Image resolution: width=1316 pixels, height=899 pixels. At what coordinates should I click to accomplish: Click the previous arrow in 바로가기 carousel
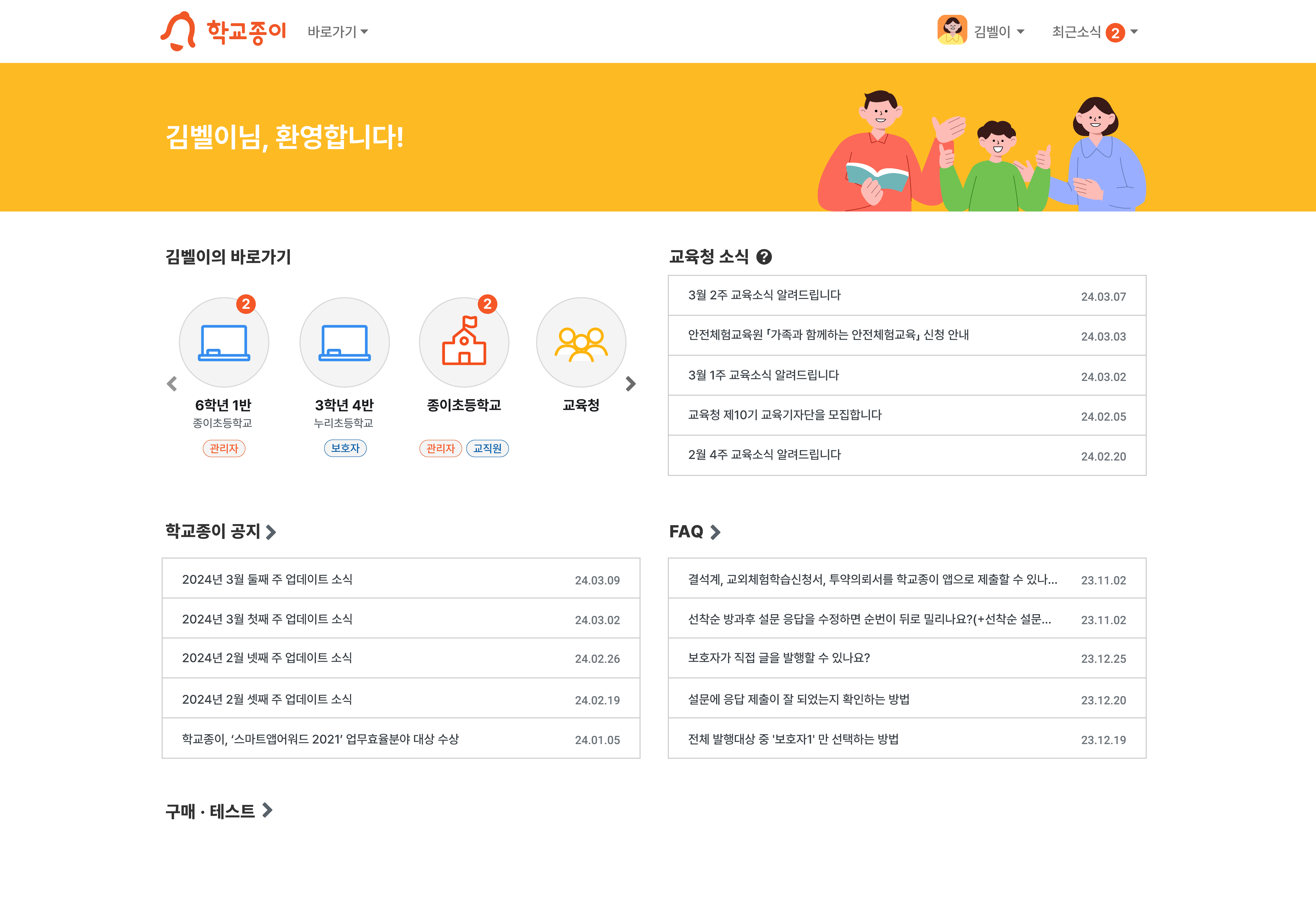point(172,384)
